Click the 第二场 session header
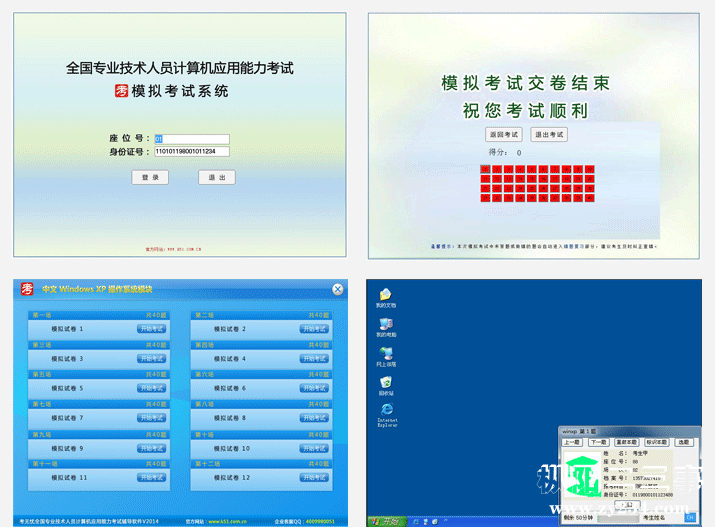The width and height of the screenshot is (715, 527). point(261,315)
